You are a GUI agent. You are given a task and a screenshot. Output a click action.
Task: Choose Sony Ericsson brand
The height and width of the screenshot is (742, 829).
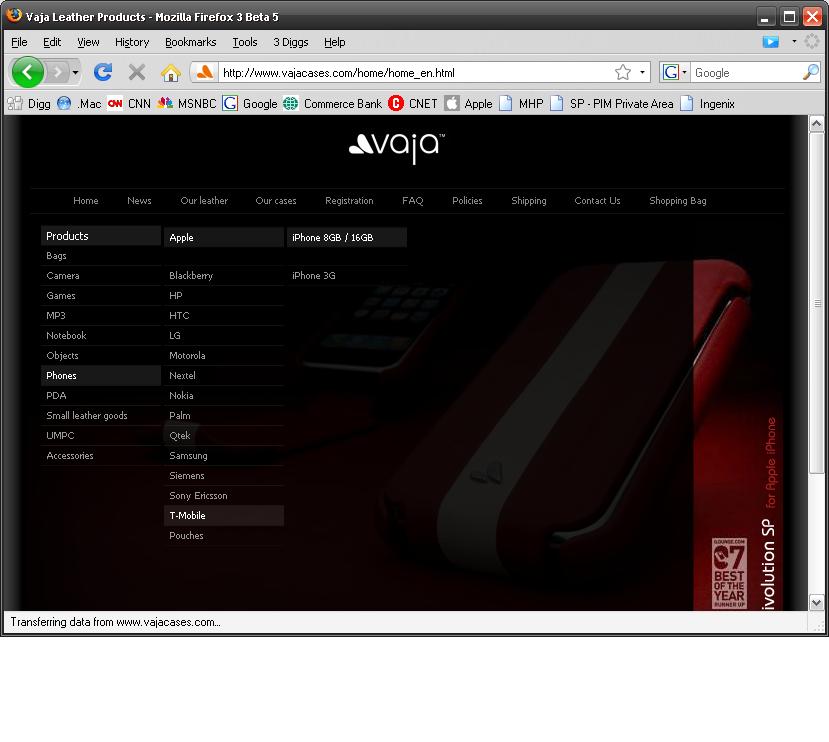coord(224,496)
